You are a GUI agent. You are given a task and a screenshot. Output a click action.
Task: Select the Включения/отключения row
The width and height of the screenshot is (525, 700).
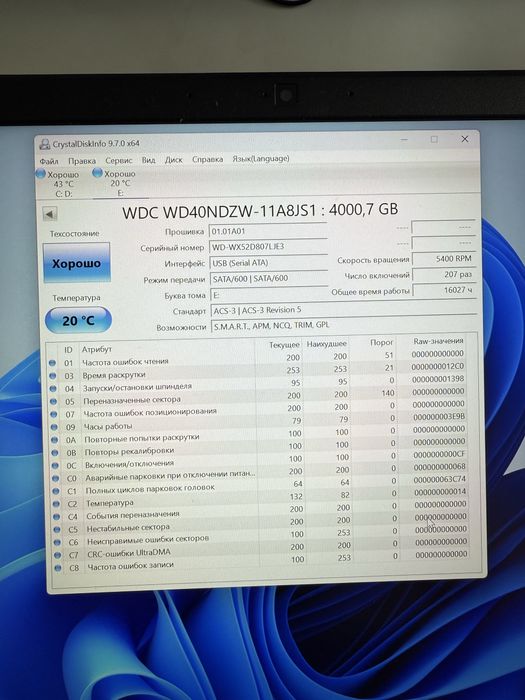click(260, 460)
